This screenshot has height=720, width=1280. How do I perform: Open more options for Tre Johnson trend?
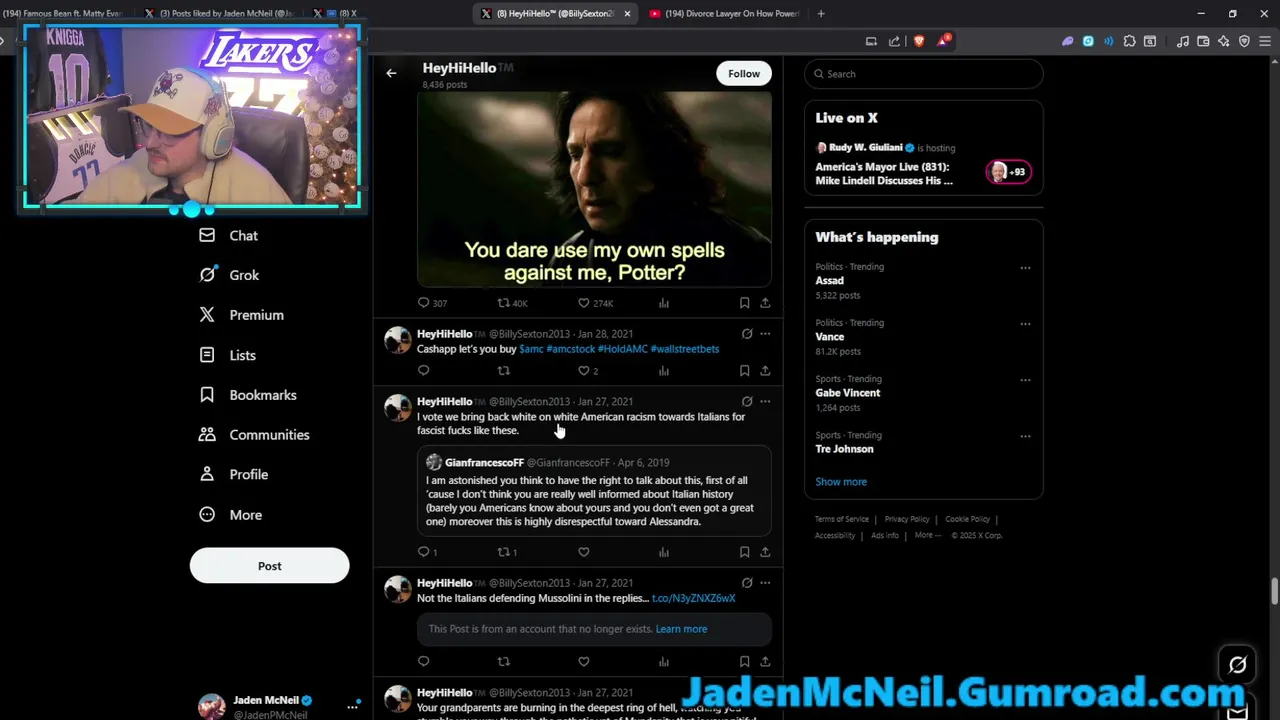coord(1025,436)
